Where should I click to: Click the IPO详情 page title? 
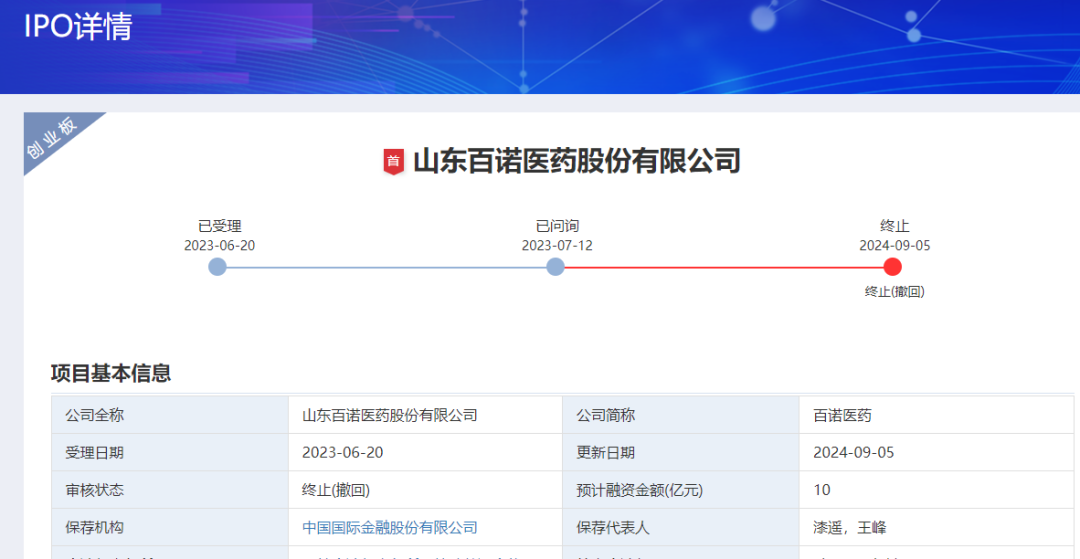coord(78,27)
